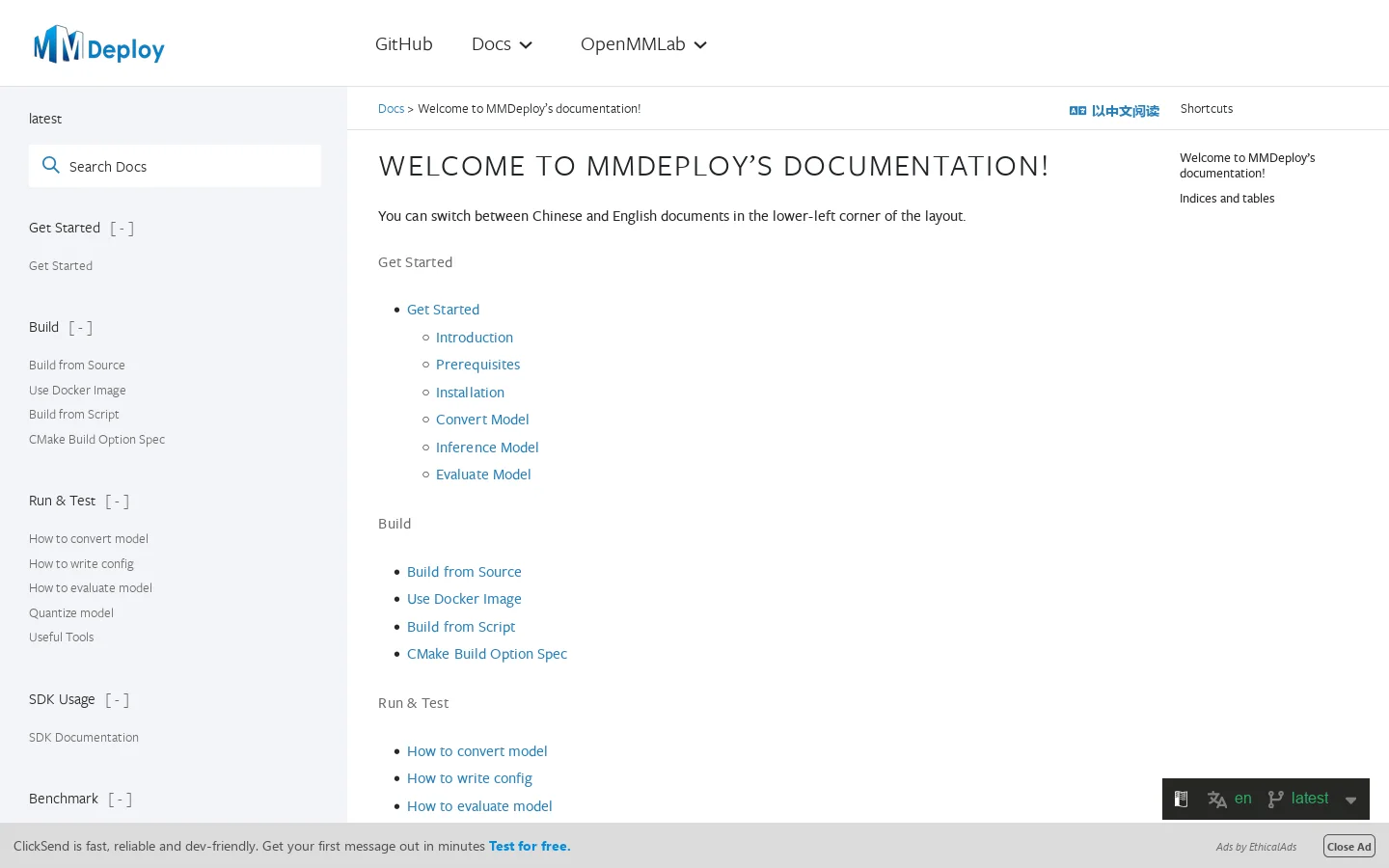This screenshot has height=868, width=1389.
Task: Click Welcome to MMDeploy's documentation shortcut
Action: point(1247,166)
